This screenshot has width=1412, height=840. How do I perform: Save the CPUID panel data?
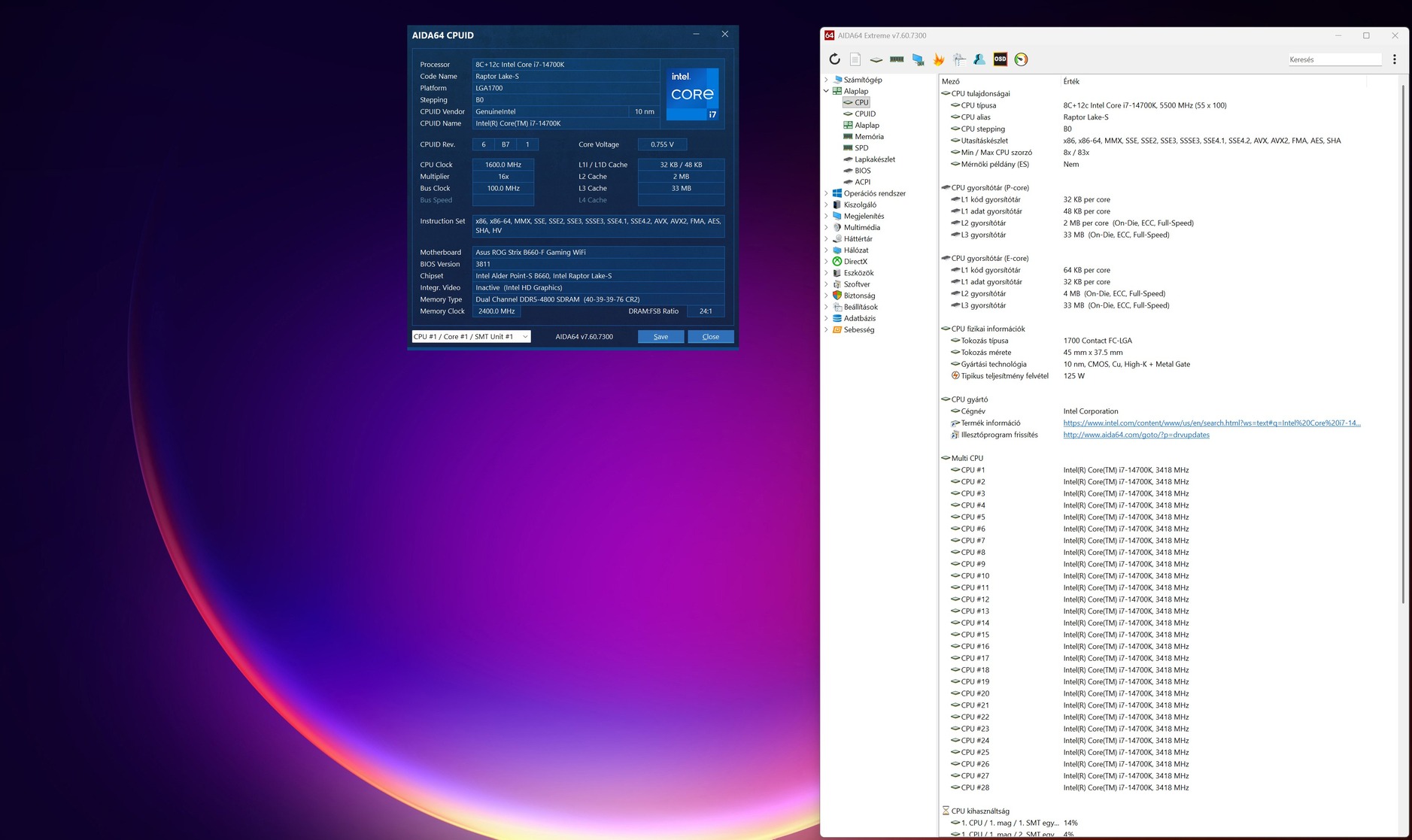pyautogui.click(x=660, y=336)
